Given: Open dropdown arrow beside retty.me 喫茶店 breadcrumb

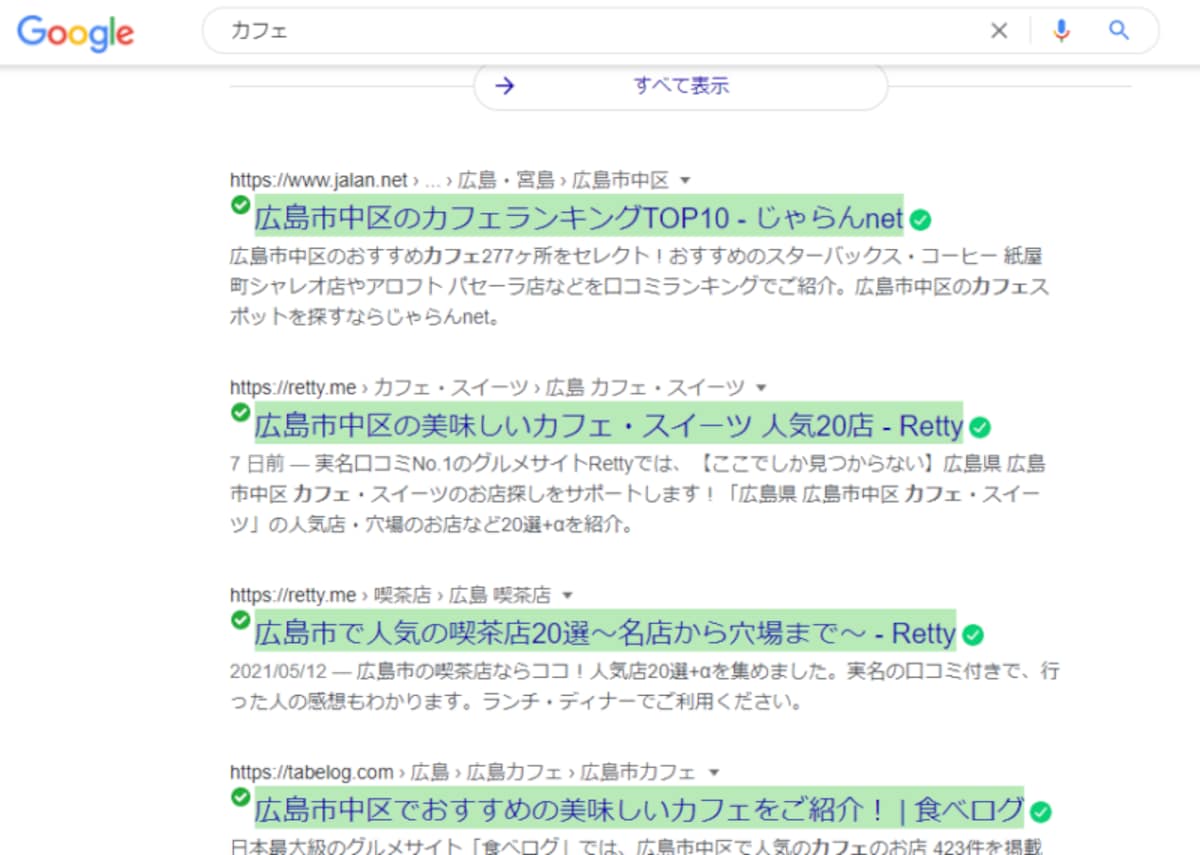Looking at the screenshot, I should pos(567,596).
